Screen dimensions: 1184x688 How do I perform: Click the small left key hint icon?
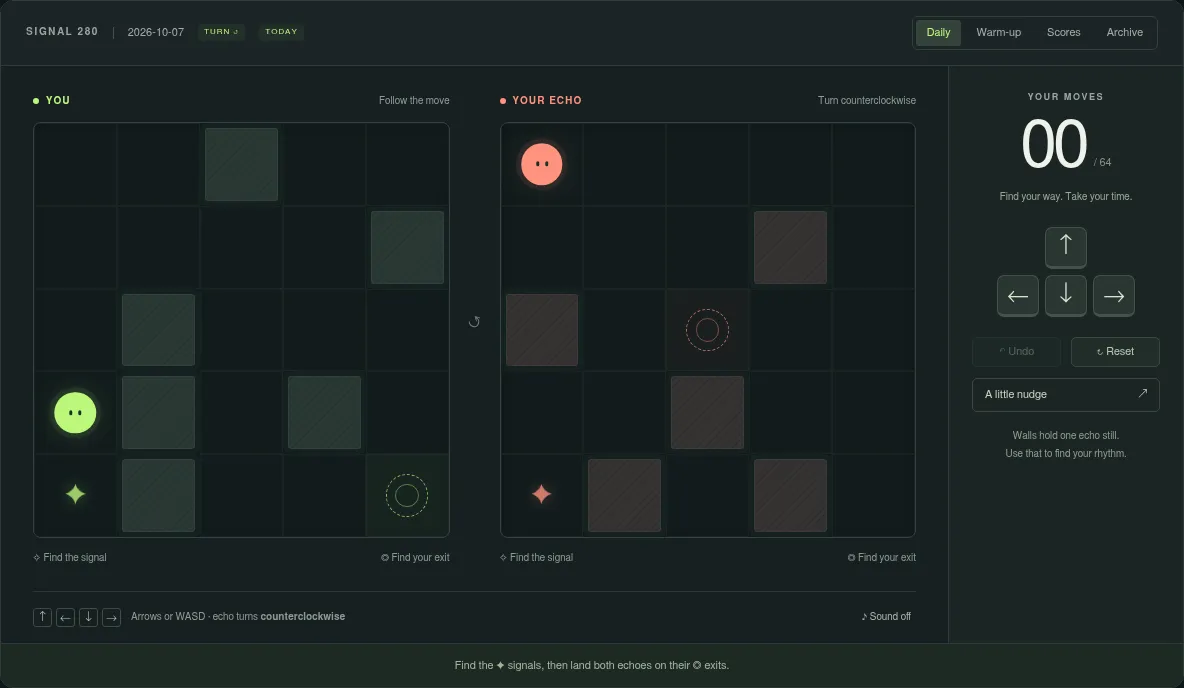[65, 617]
